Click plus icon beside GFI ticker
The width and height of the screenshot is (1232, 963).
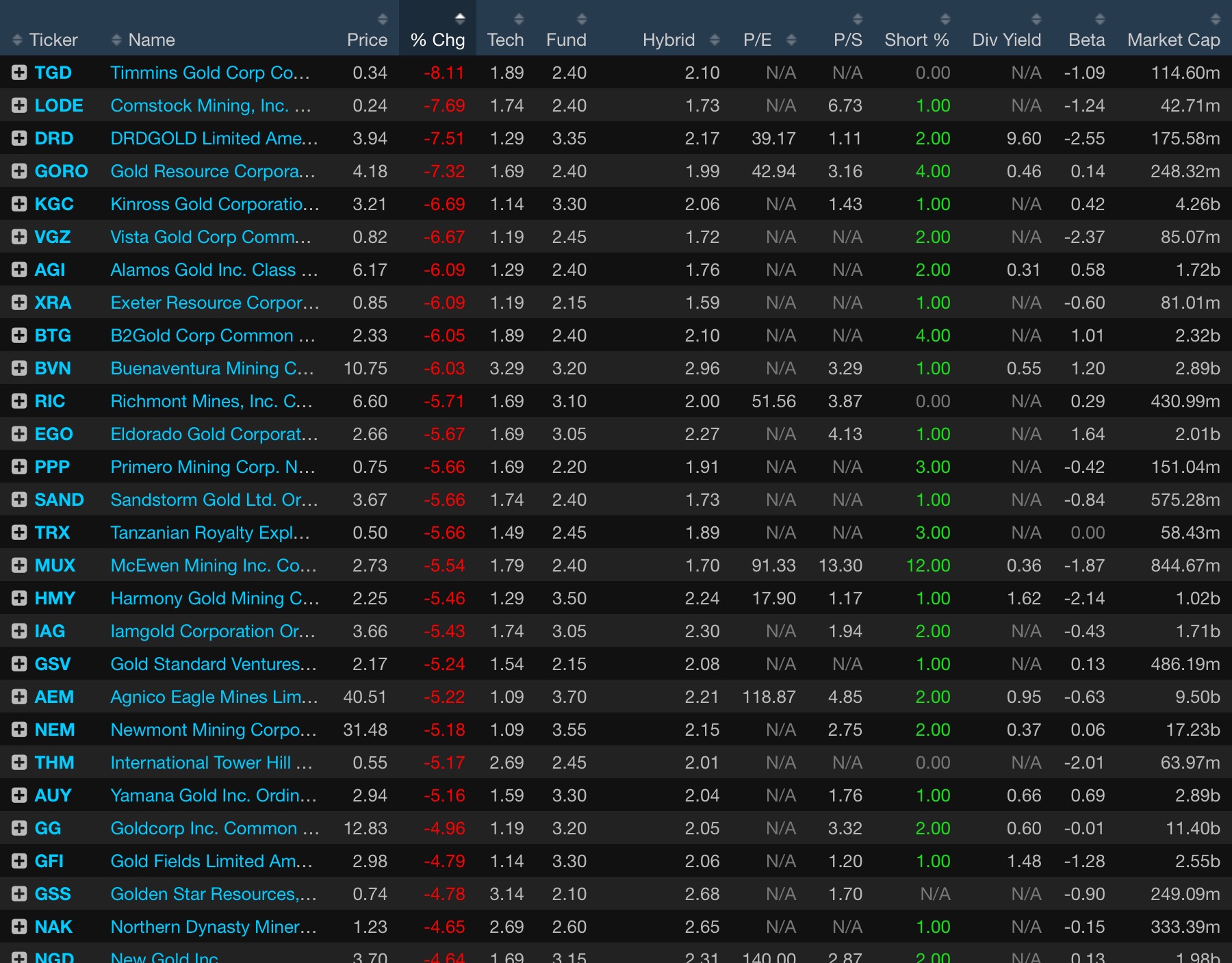[x=19, y=861]
